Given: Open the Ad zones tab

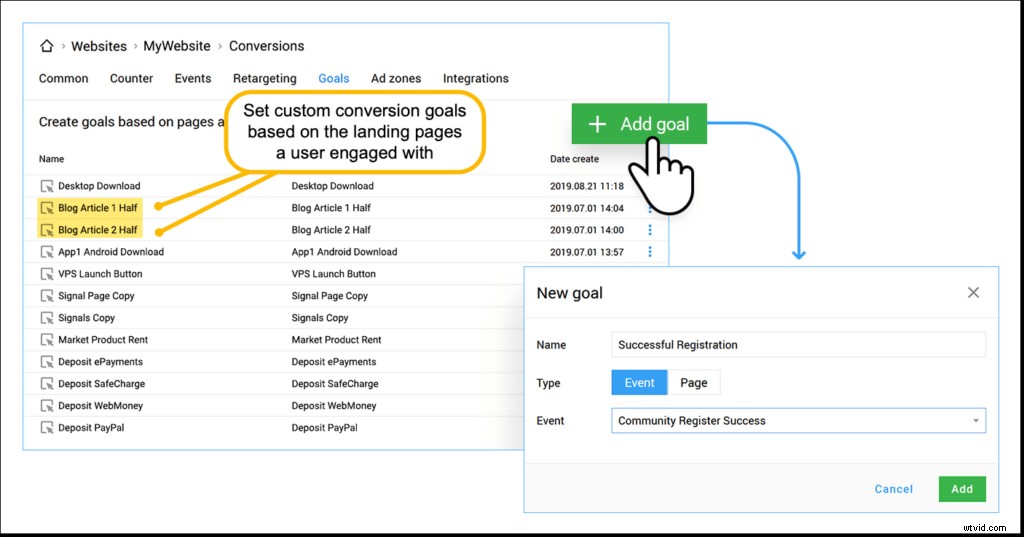Looking at the screenshot, I should (x=396, y=78).
